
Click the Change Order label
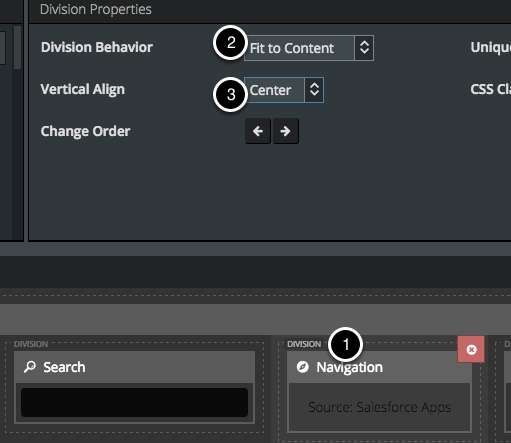(85, 131)
